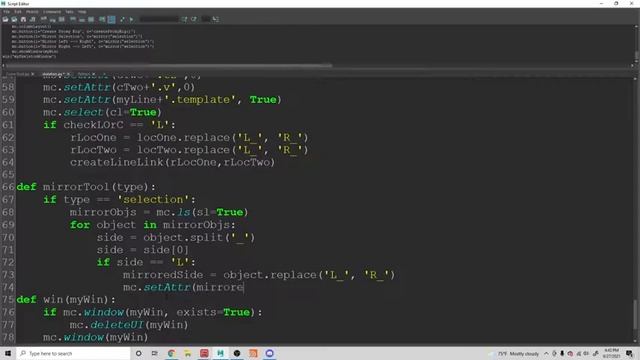
Task: Click the Save Script toolbar icon
Action: pos(23,19)
